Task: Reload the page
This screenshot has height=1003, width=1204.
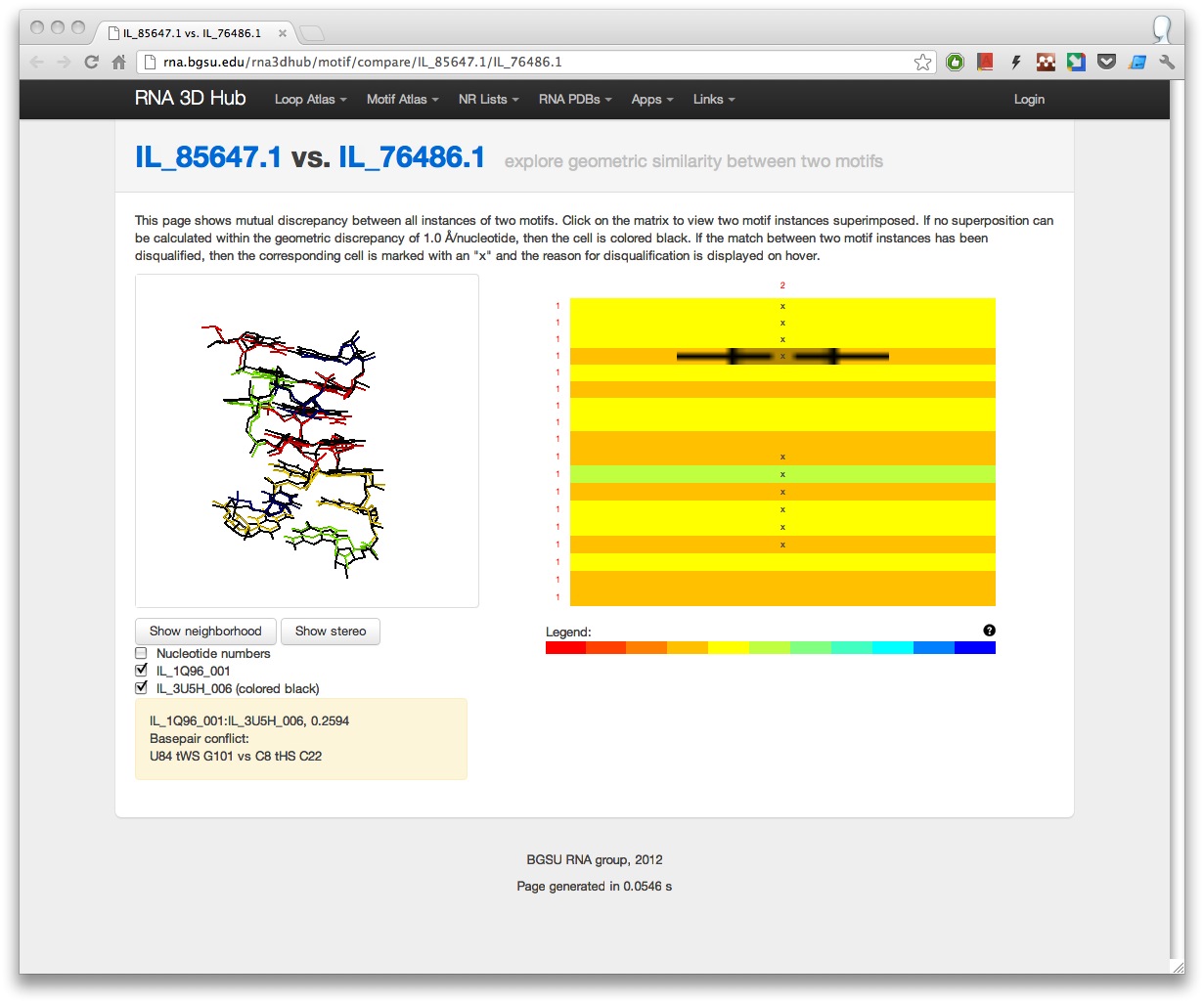Action: pyautogui.click(x=91, y=63)
